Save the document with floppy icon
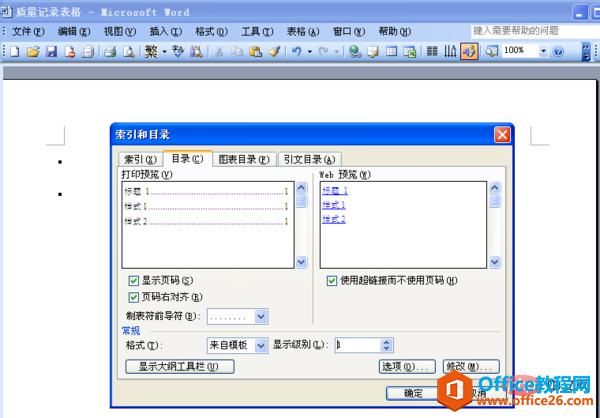This screenshot has width=600, height=418. click(x=51, y=51)
